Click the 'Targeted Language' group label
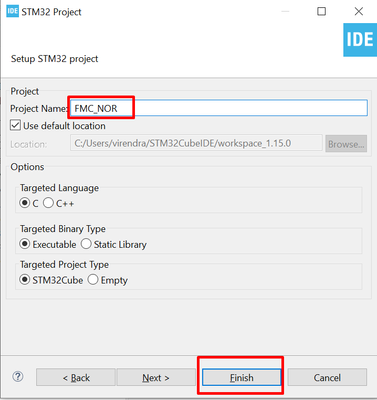Image resolution: width=377 pixels, height=400 pixels. point(59,188)
